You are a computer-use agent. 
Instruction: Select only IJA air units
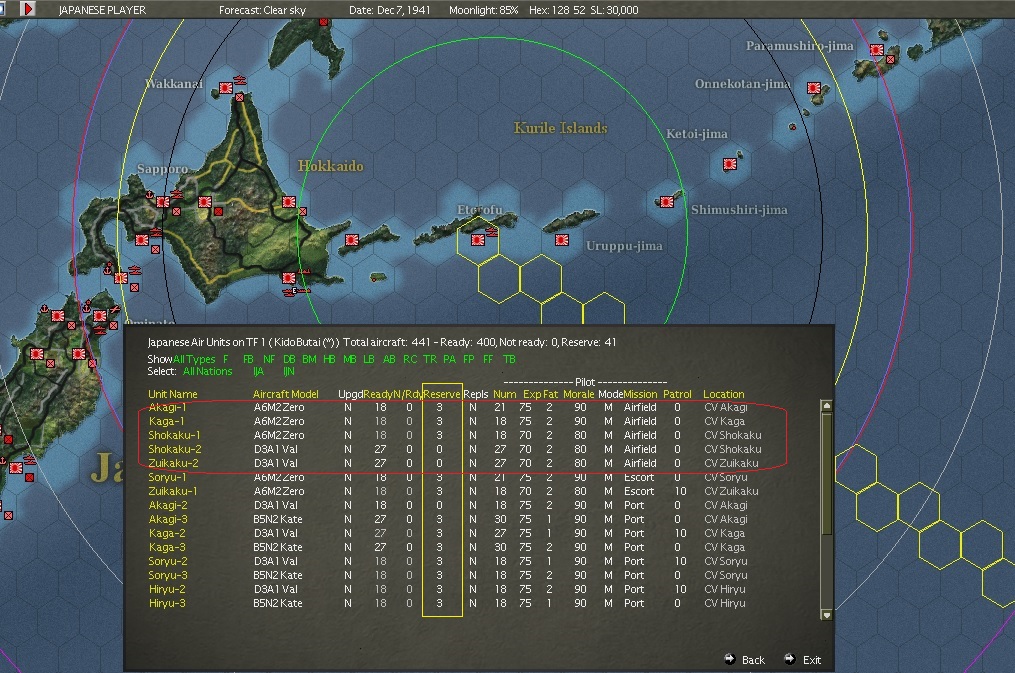click(x=258, y=371)
